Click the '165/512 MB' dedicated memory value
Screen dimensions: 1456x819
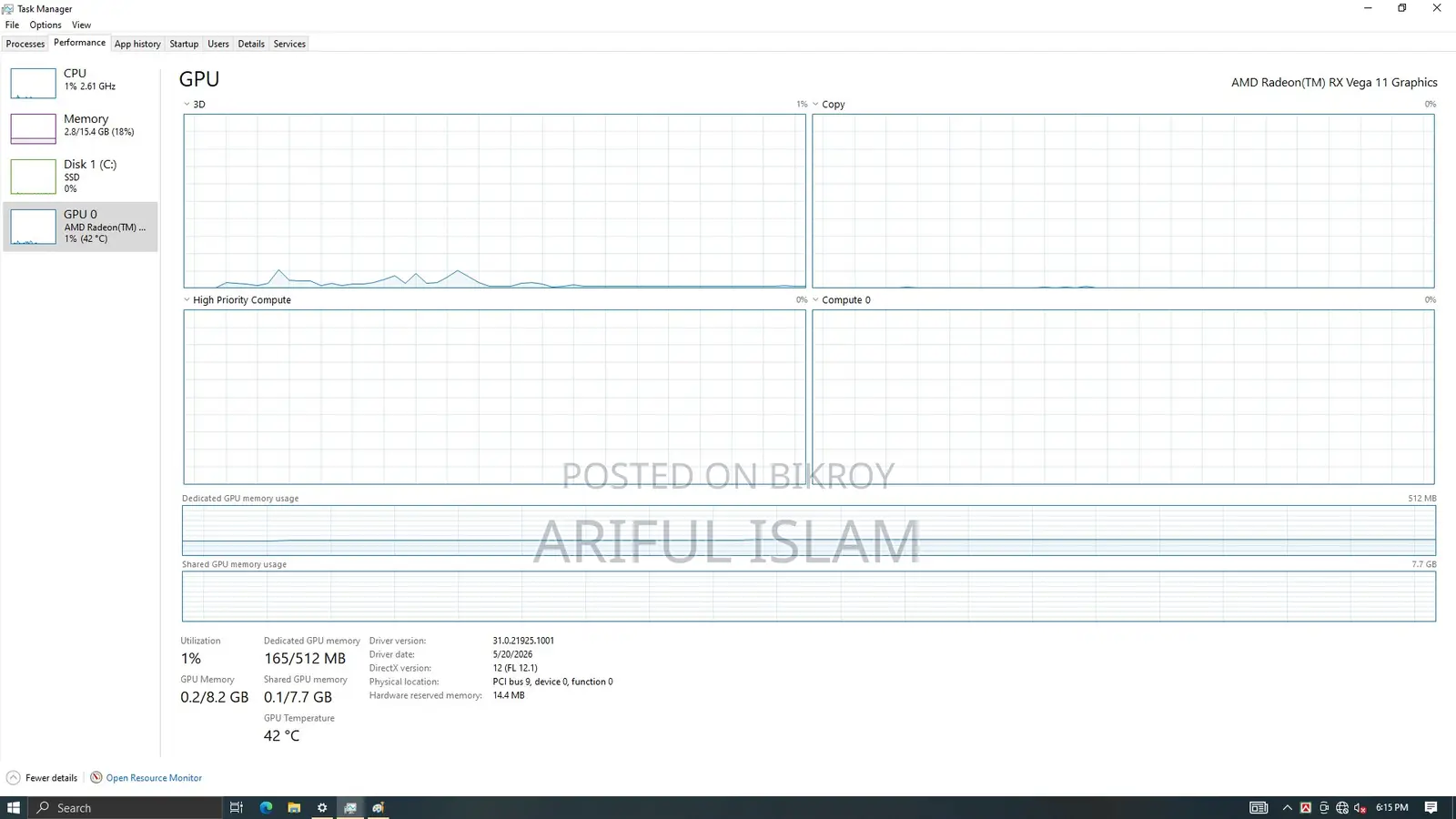305,658
